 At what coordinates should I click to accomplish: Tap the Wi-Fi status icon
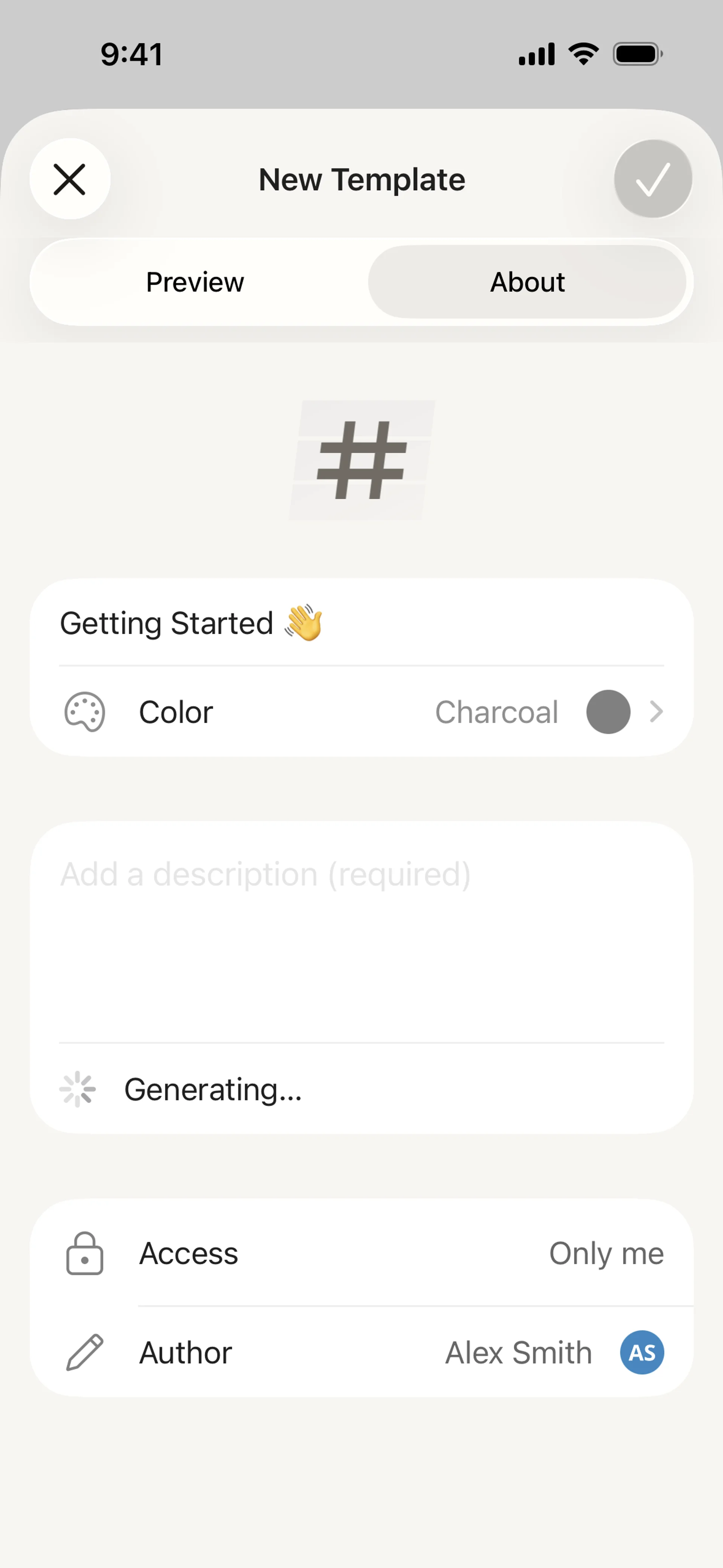[584, 54]
